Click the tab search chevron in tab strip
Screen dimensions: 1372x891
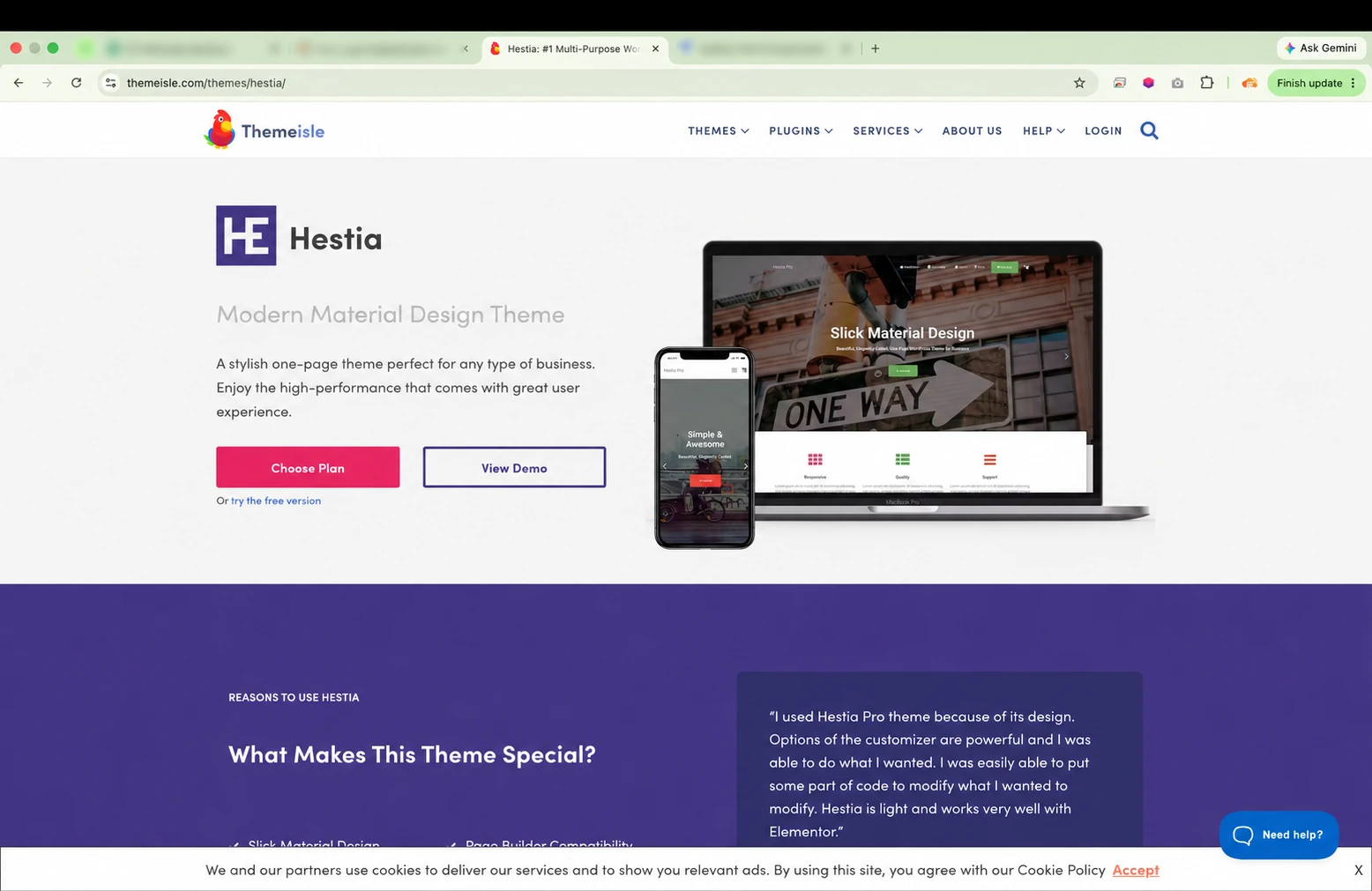click(466, 48)
